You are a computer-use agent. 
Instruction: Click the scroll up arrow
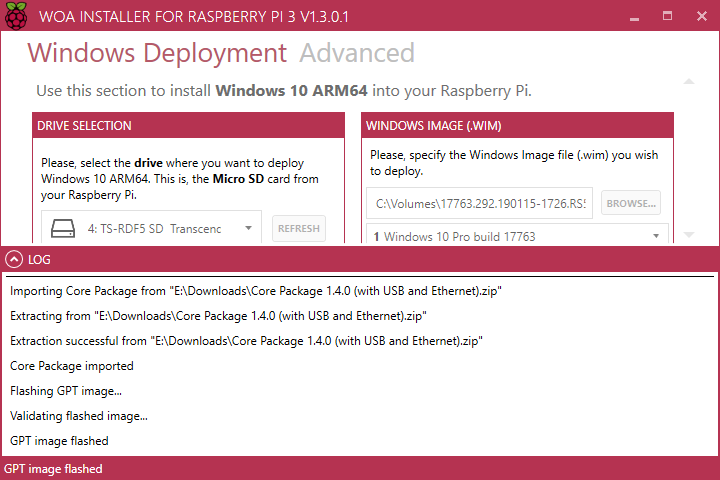(x=689, y=82)
